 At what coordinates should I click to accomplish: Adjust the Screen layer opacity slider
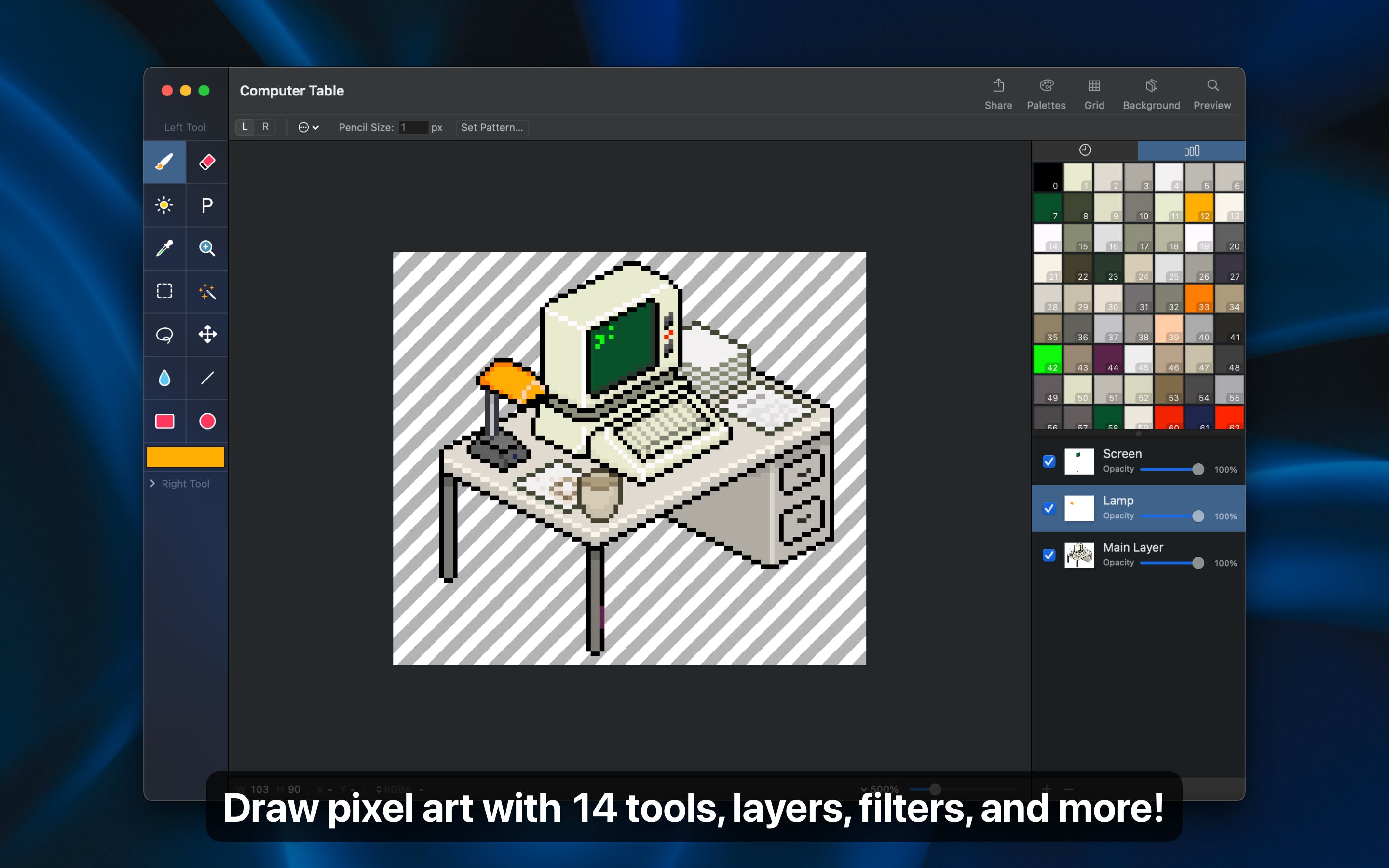(1196, 470)
